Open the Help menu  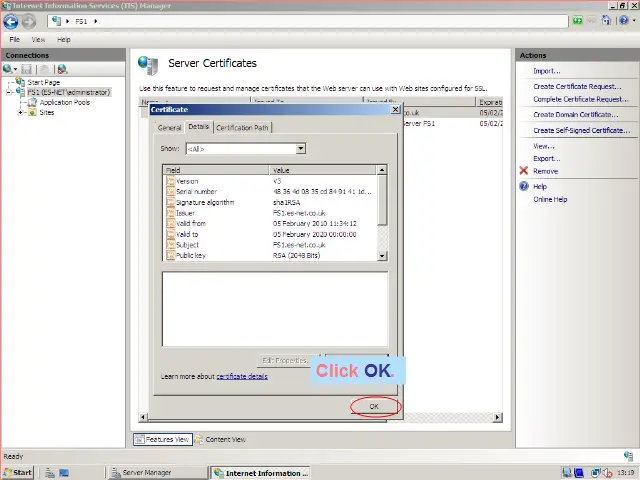pos(64,40)
